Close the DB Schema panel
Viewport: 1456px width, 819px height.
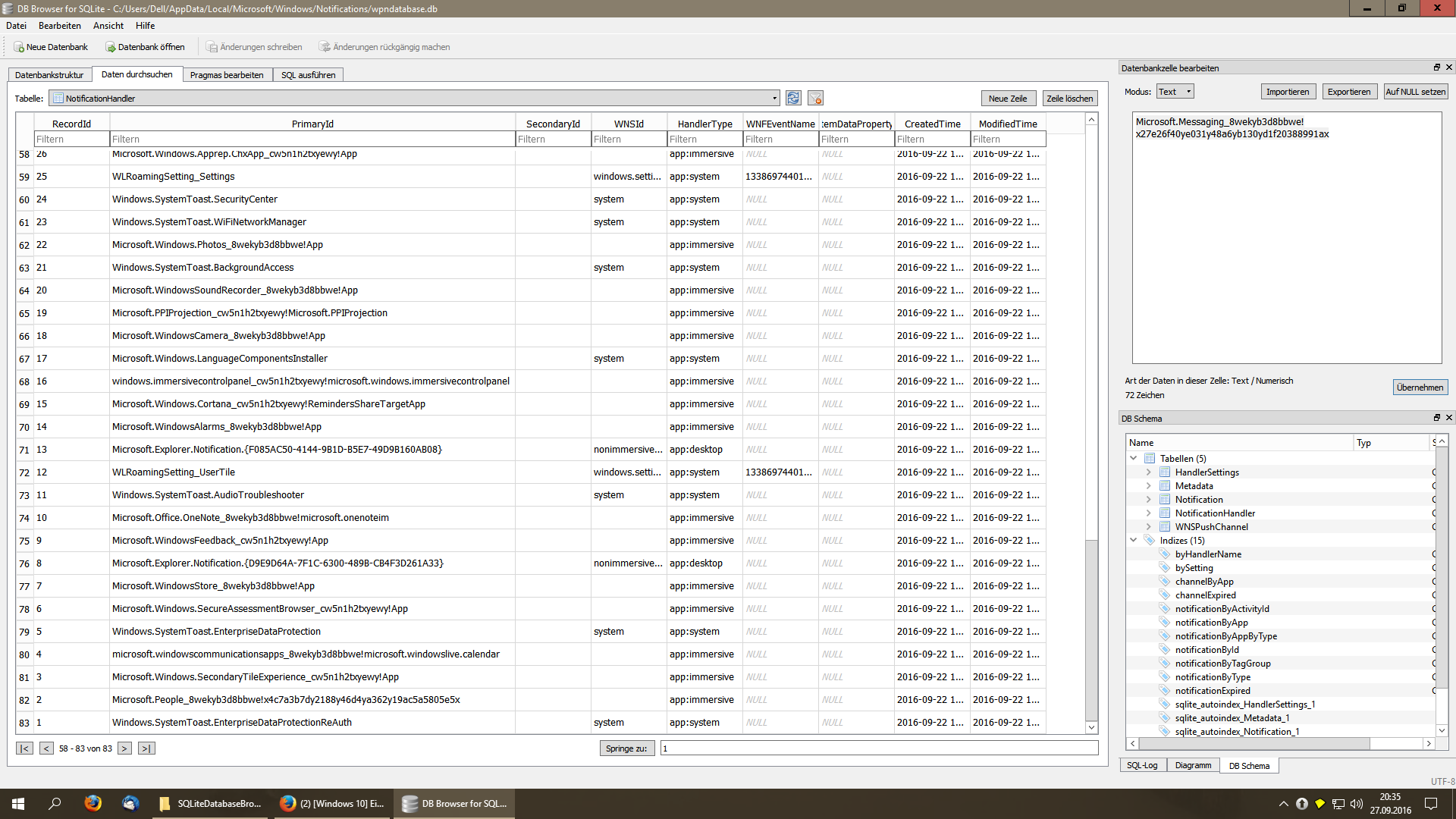point(1448,418)
